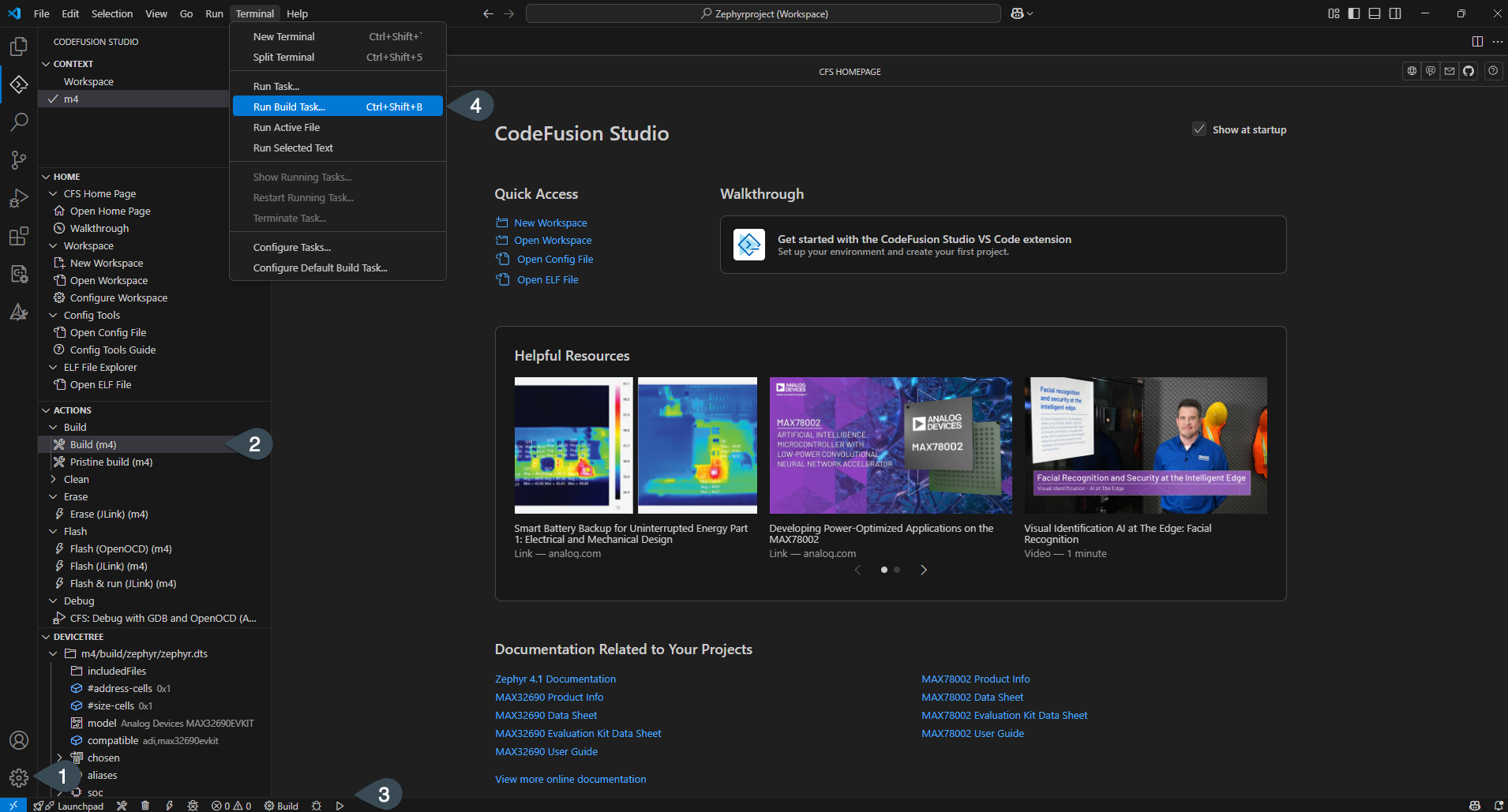Open the Zephyr 4.1 Documentation link
This screenshot has height=812, width=1508.
coord(555,679)
